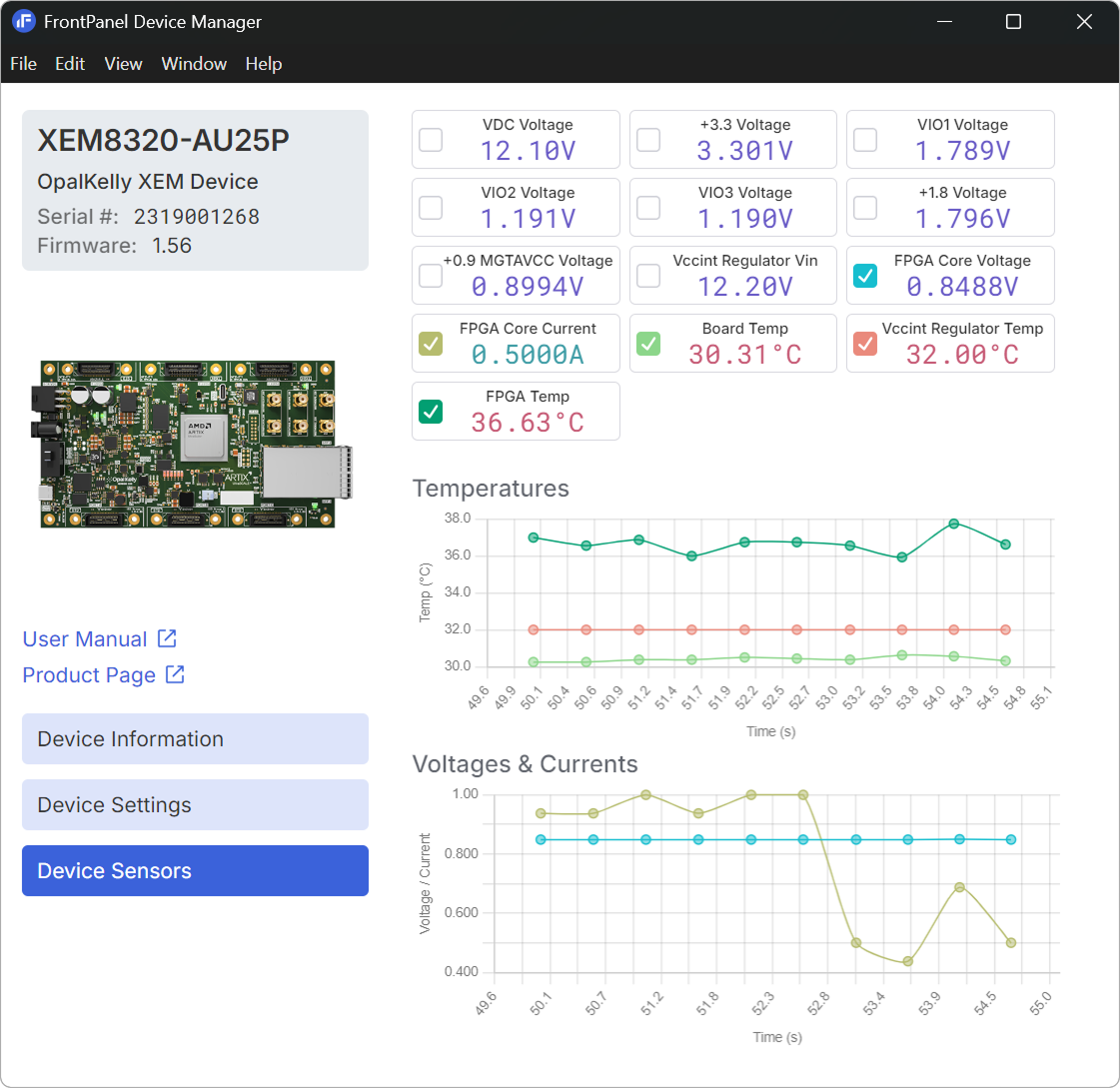1120x1088 pixels.
Task: Click the FPGA Temp value 36.63°C
Action: tap(528, 423)
